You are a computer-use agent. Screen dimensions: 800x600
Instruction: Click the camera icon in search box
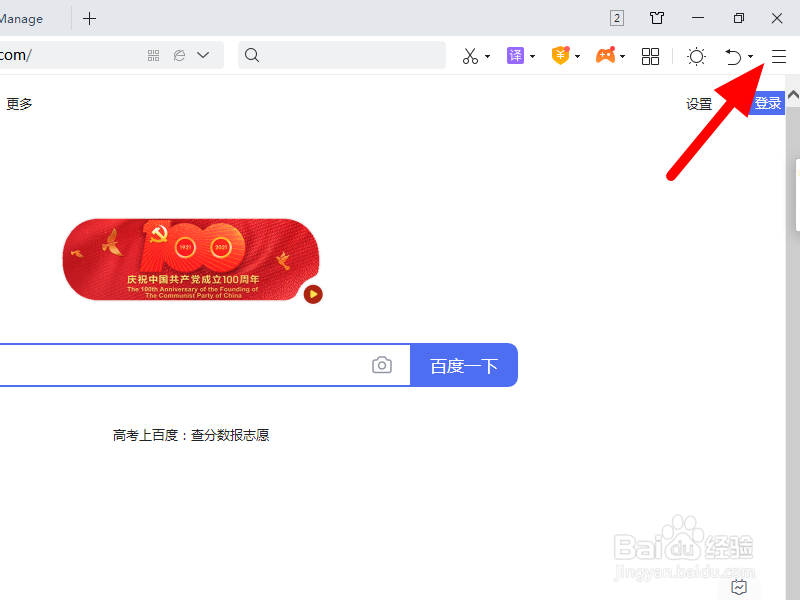coord(382,365)
